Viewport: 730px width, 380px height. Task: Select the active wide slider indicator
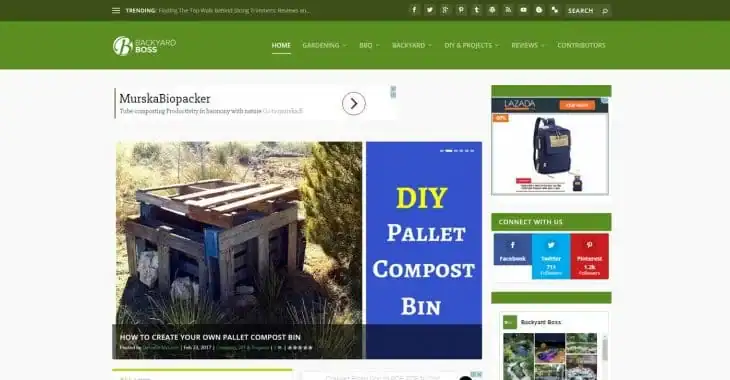[x=449, y=150]
